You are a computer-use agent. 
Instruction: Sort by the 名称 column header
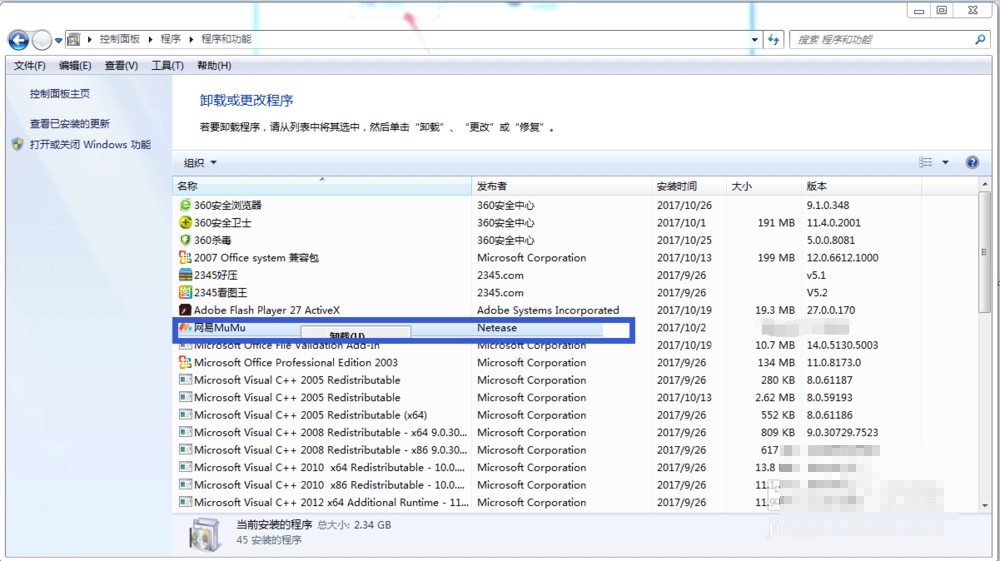click(x=322, y=186)
